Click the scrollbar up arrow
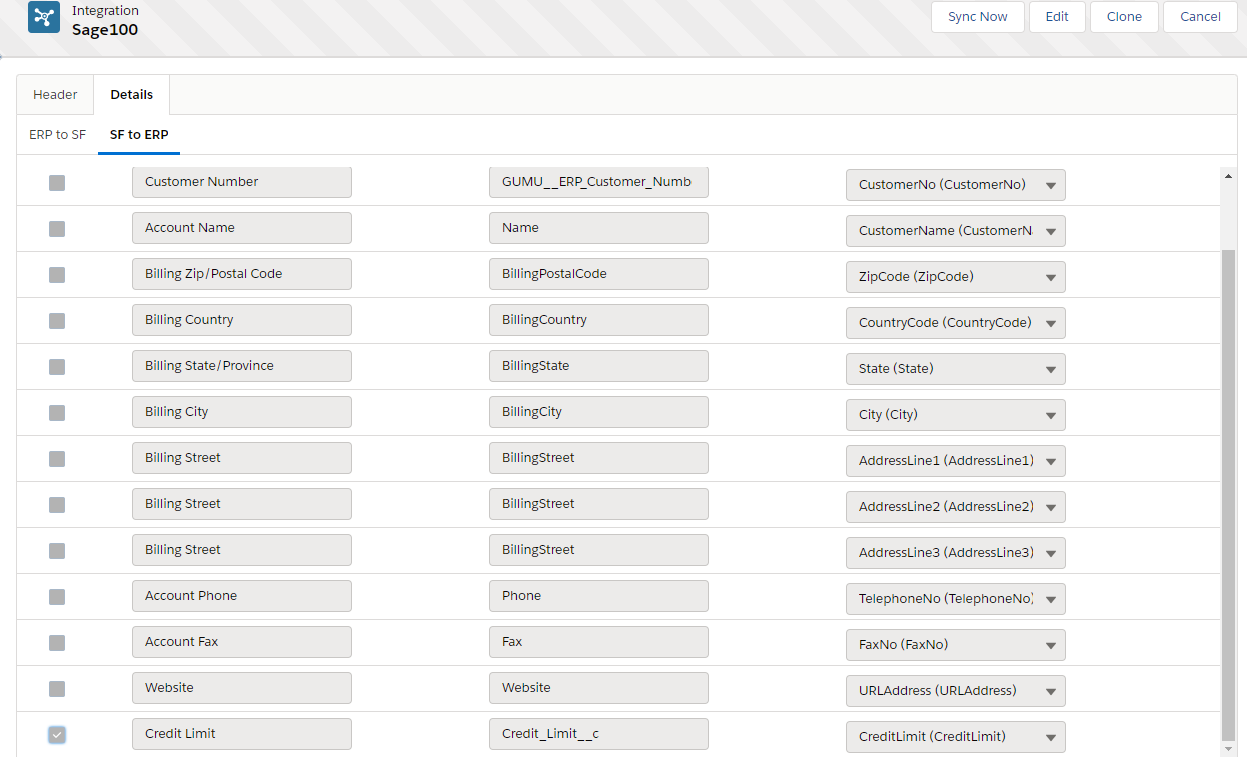The width and height of the screenshot is (1247, 757). click(1228, 176)
